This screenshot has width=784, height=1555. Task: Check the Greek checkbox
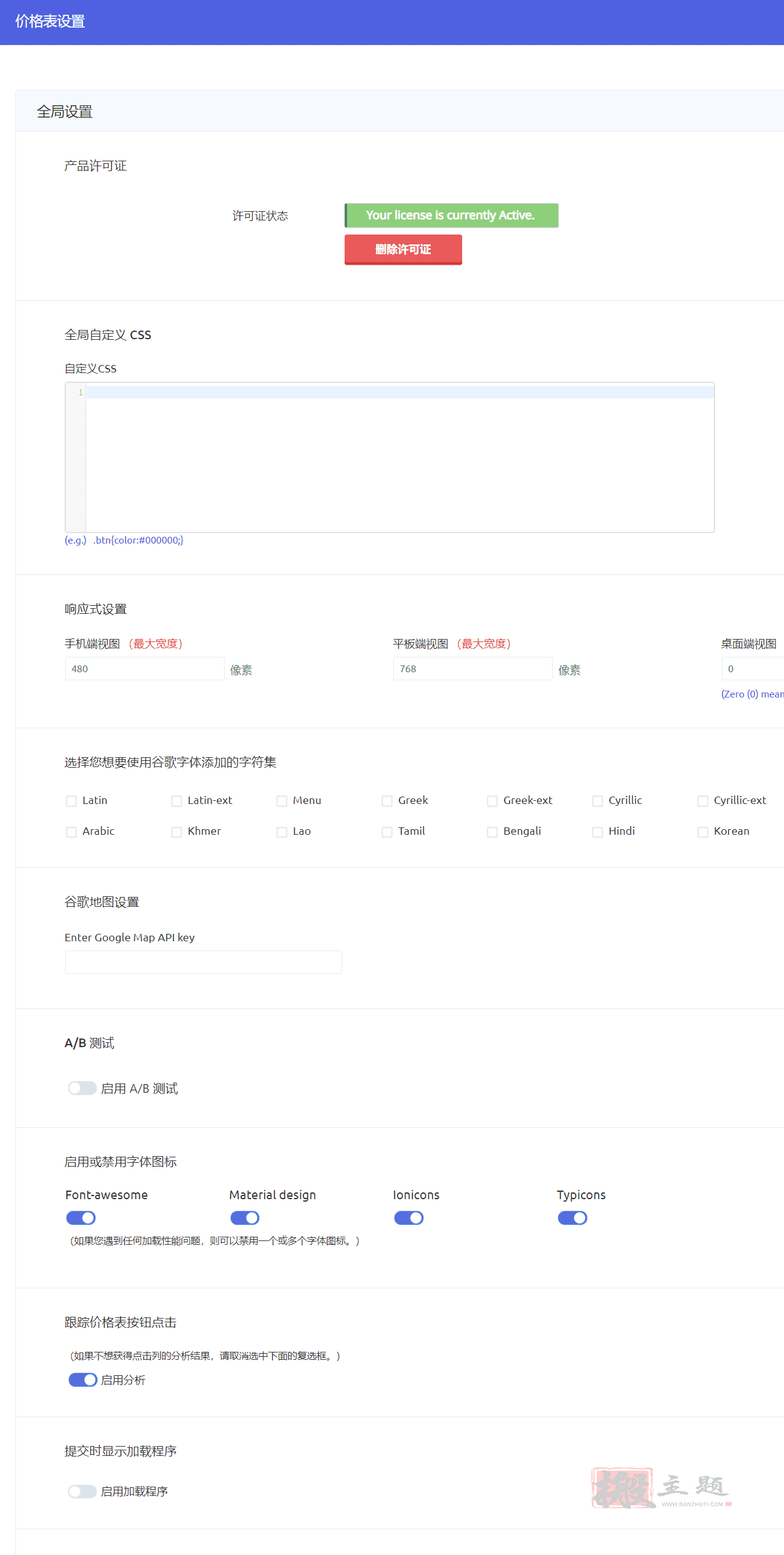click(387, 801)
